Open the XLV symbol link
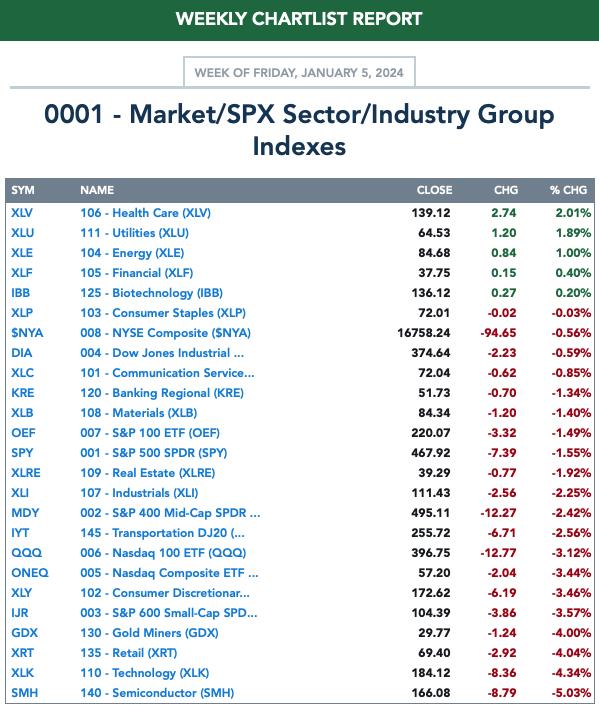Image resolution: width=599 pixels, height=708 pixels. point(22,213)
